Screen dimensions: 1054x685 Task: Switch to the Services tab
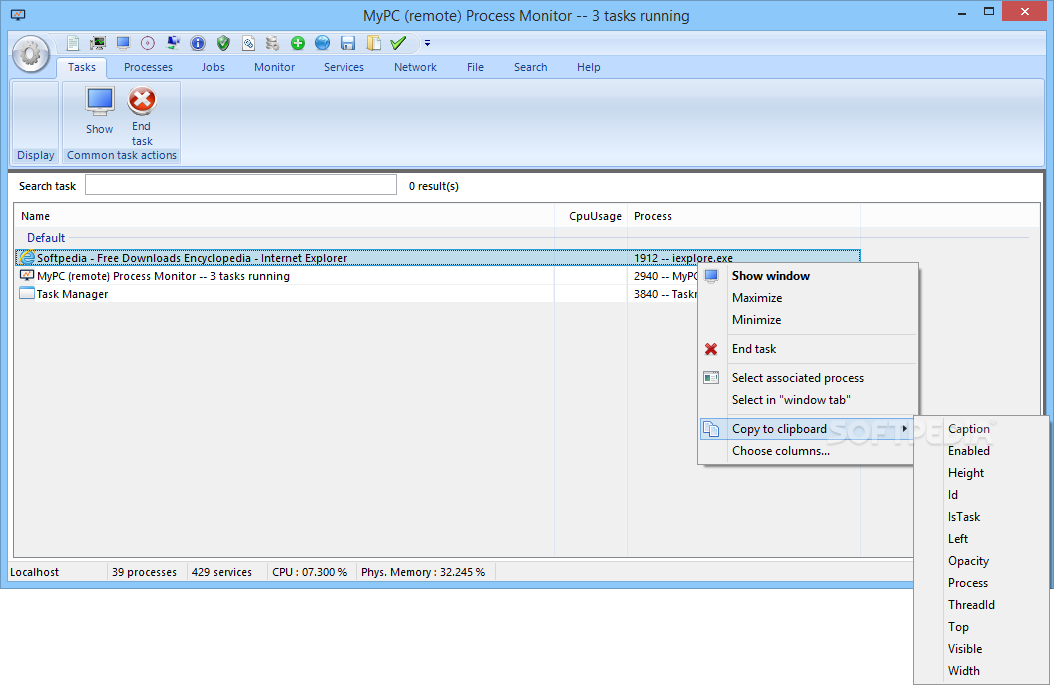343,67
